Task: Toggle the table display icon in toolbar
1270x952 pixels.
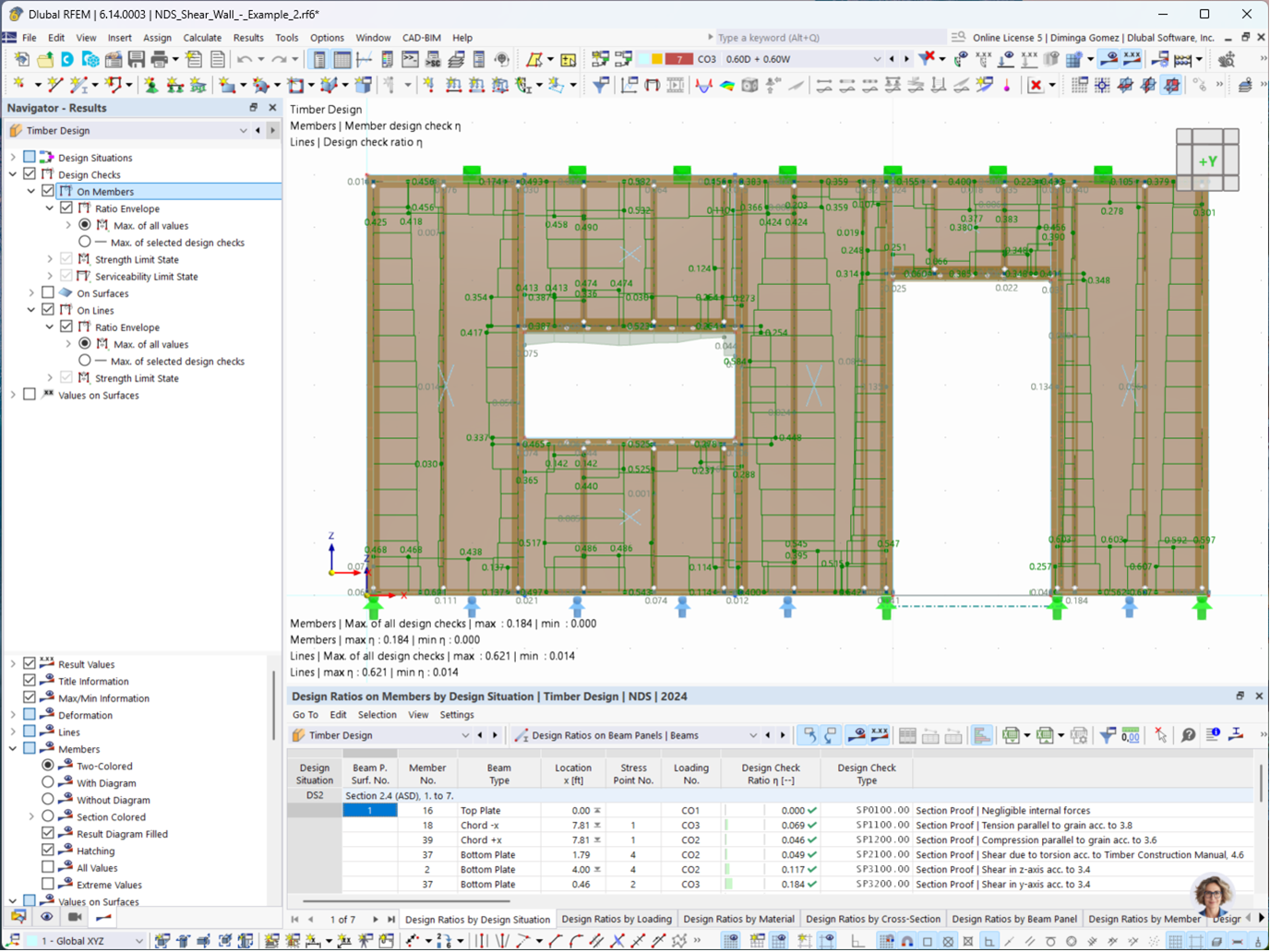Action: coord(341,60)
